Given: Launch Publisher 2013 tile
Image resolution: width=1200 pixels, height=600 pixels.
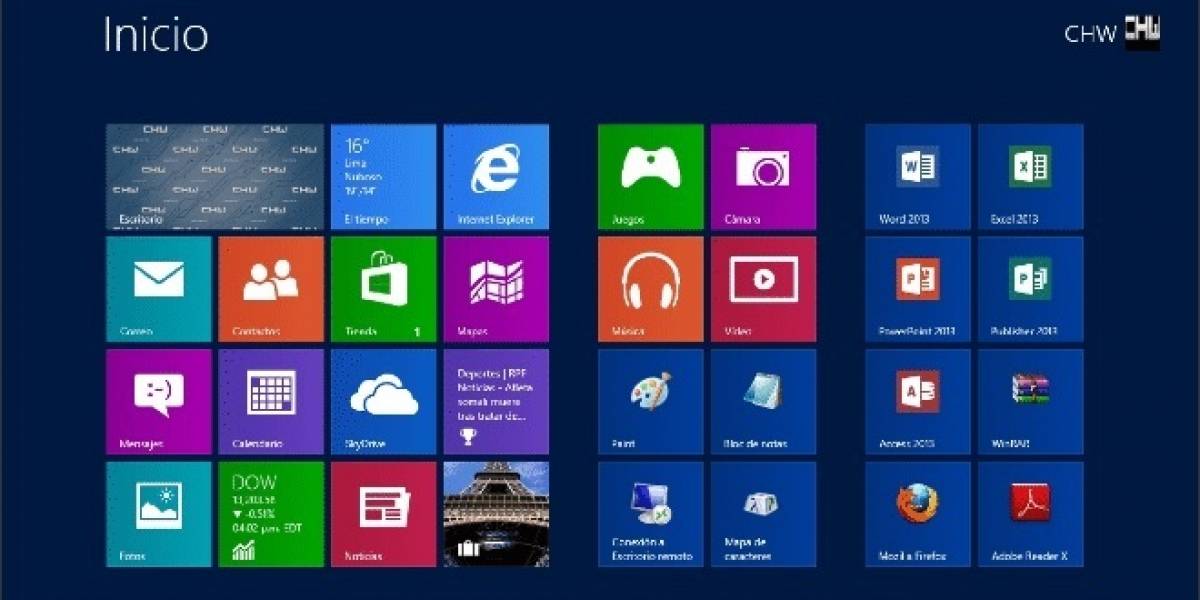Looking at the screenshot, I should coord(1030,289).
